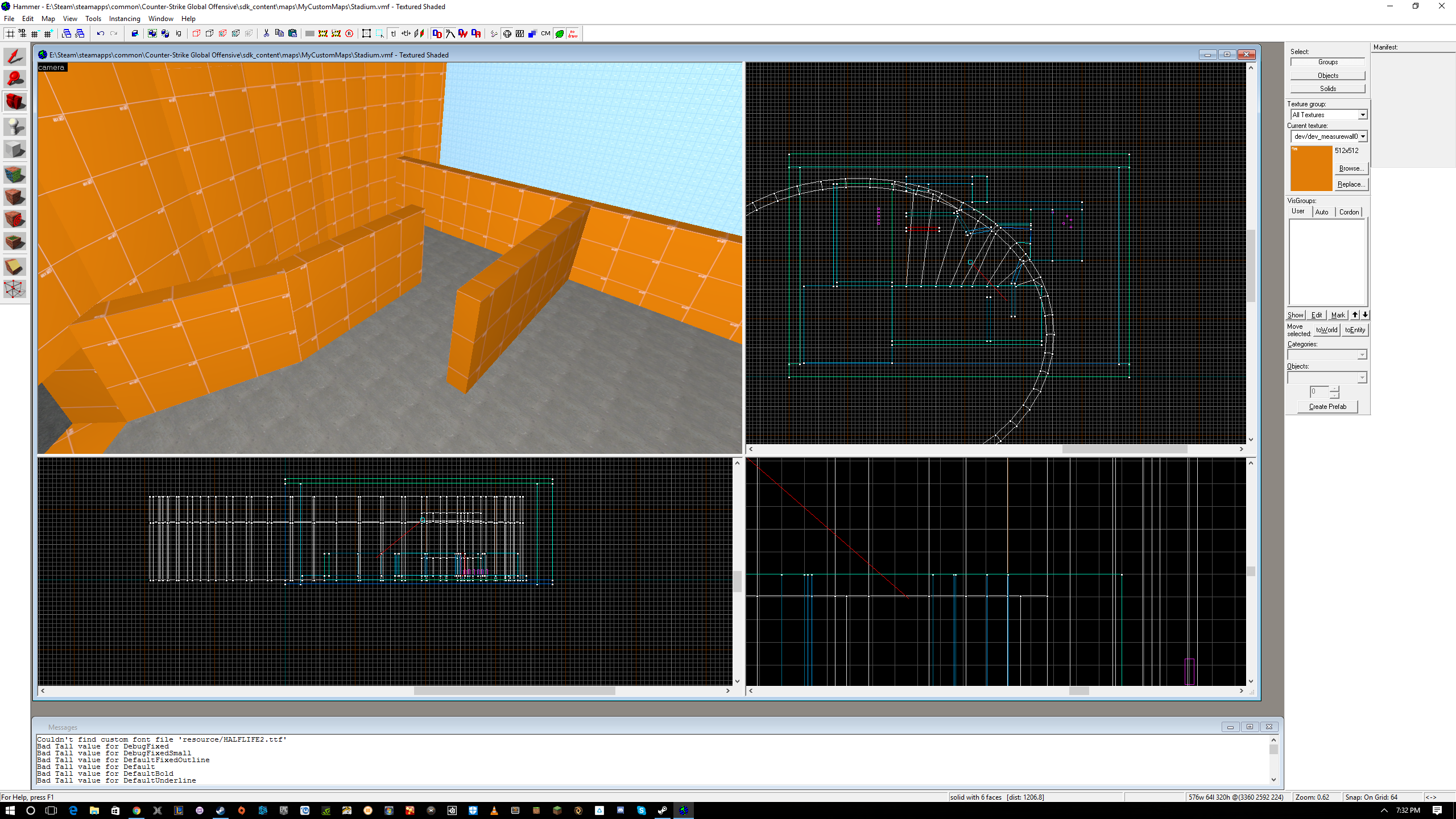Open the Map menu
Viewport: 1456px width, 819px height.
pyautogui.click(x=48, y=18)
